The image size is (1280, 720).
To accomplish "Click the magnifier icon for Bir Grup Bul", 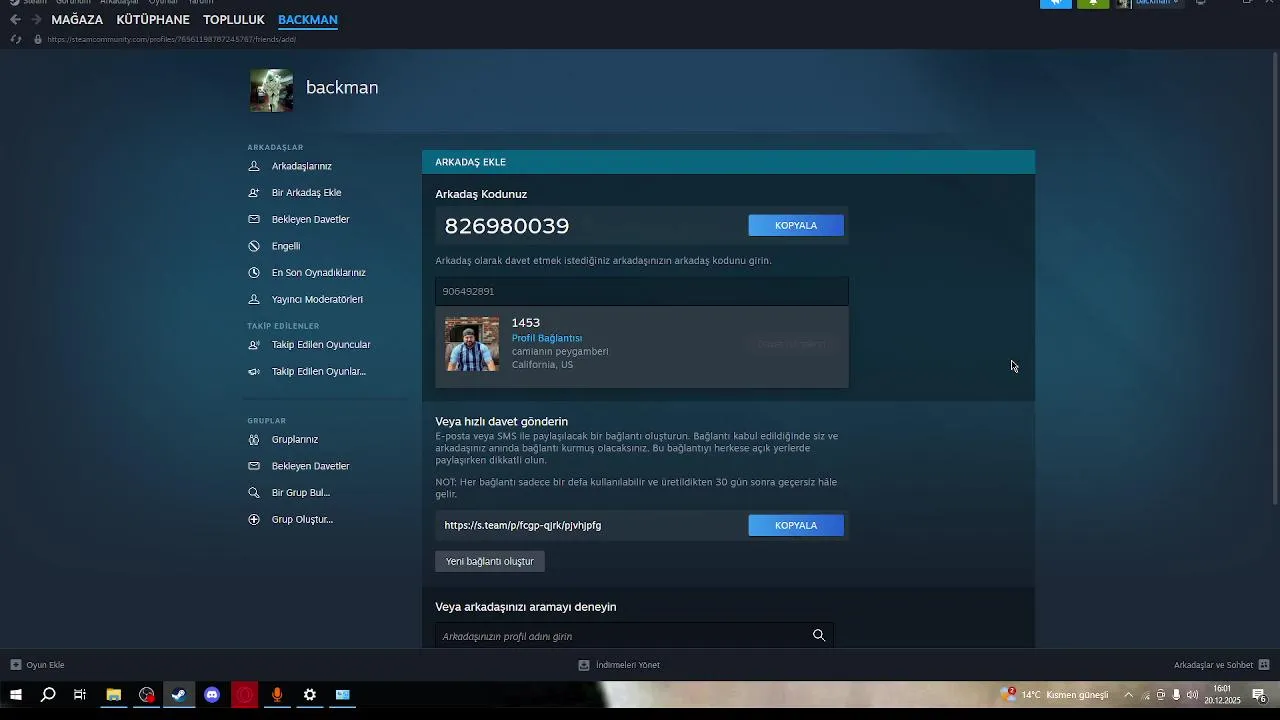I will [254, 492].
